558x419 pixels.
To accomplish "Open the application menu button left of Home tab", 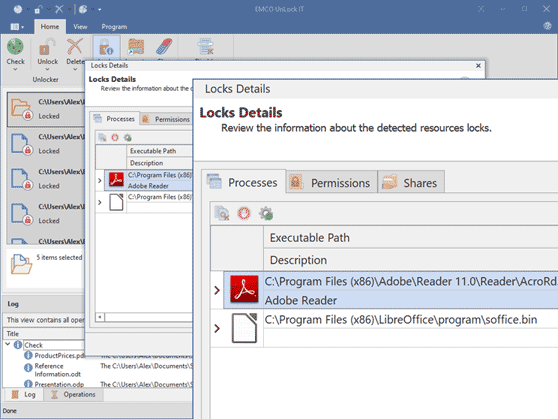I will click(x=17, y=27).
